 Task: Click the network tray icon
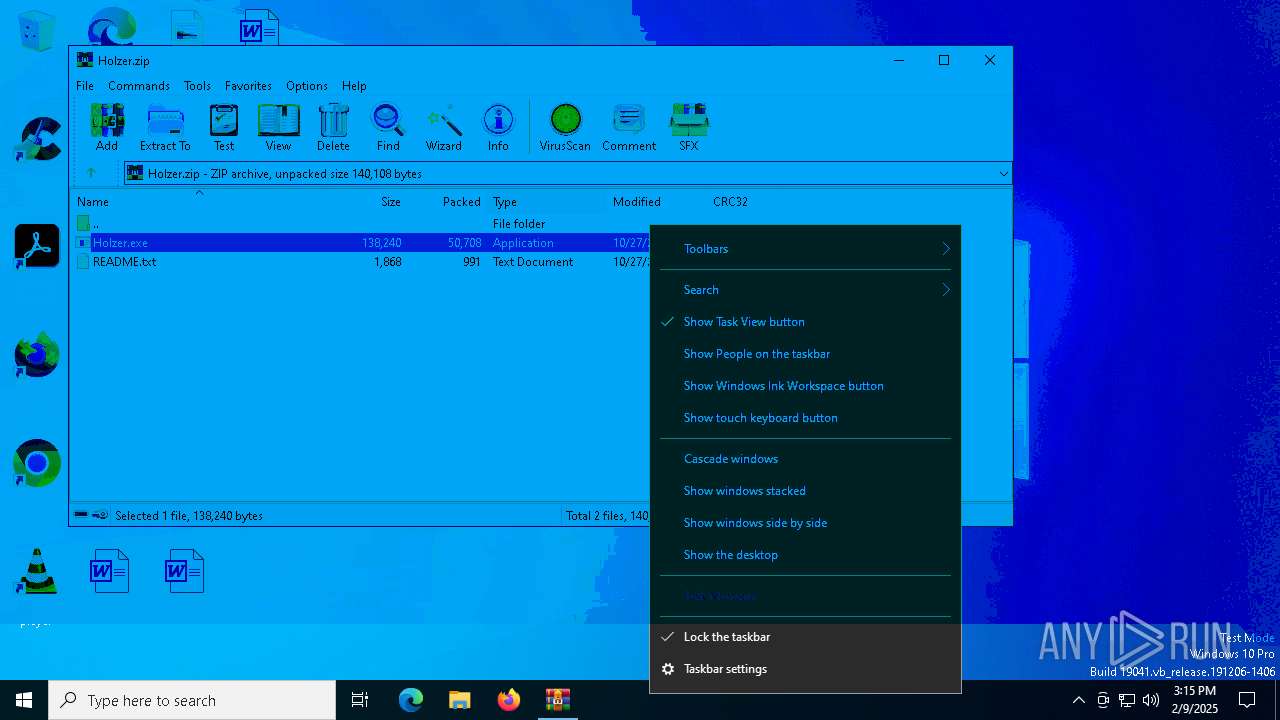pos(1127,700)
